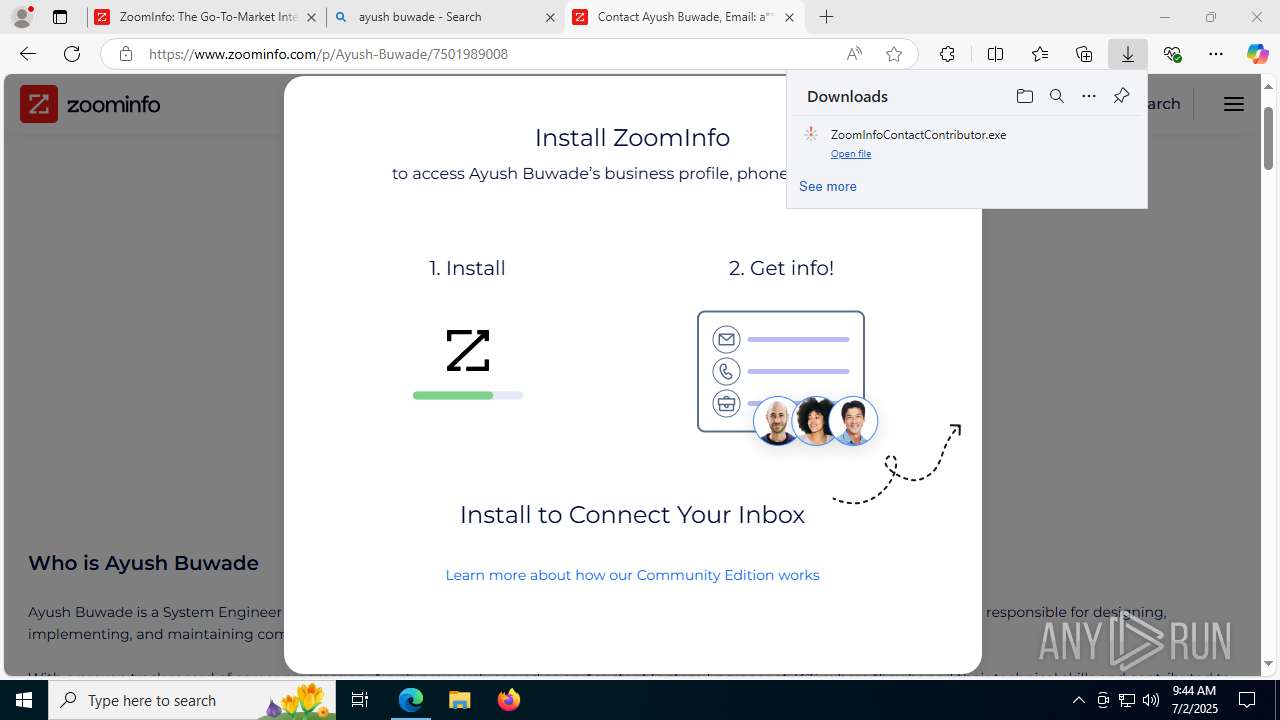Open volume control in system tray
The height and width of the screenshot is (720, 1280).
[1151, 700]
